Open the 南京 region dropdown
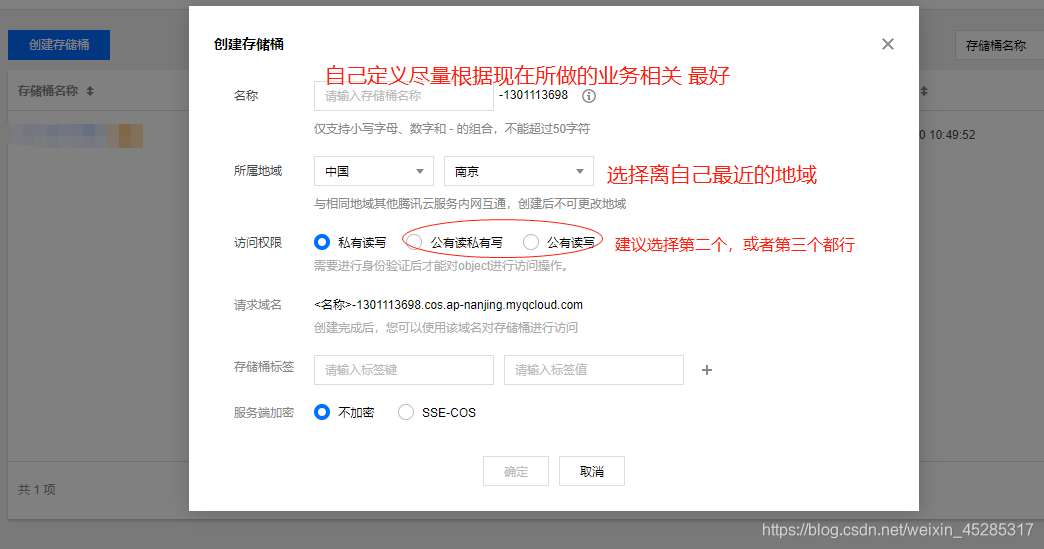Image resolution: width=1044 pixels, height=549 pixels. 519,171
